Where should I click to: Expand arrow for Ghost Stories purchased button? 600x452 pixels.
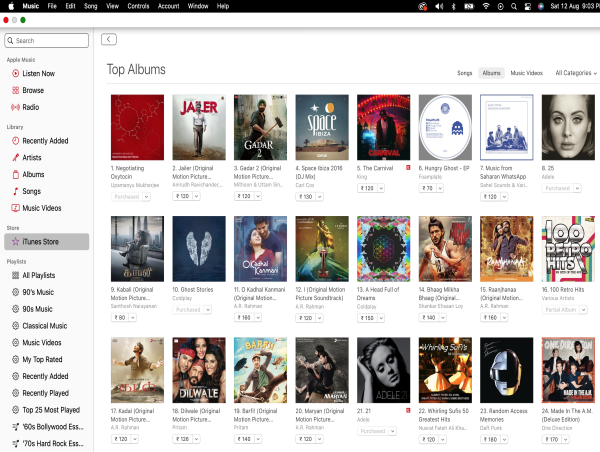(x=208, y=310)
